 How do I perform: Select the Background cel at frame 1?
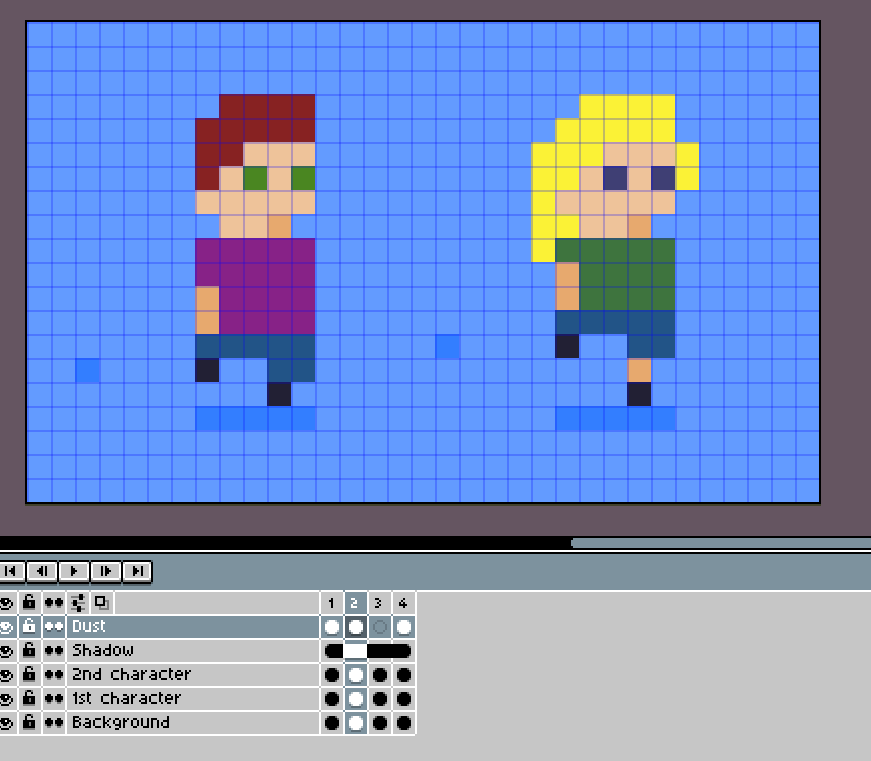[332, 722]
